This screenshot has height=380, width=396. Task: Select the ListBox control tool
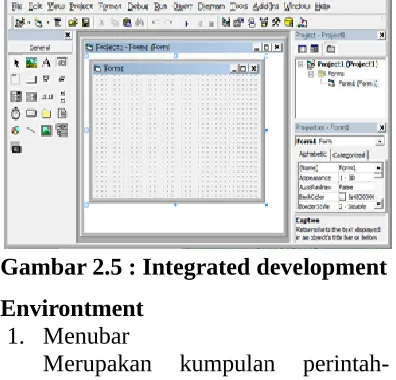[32, 97]
